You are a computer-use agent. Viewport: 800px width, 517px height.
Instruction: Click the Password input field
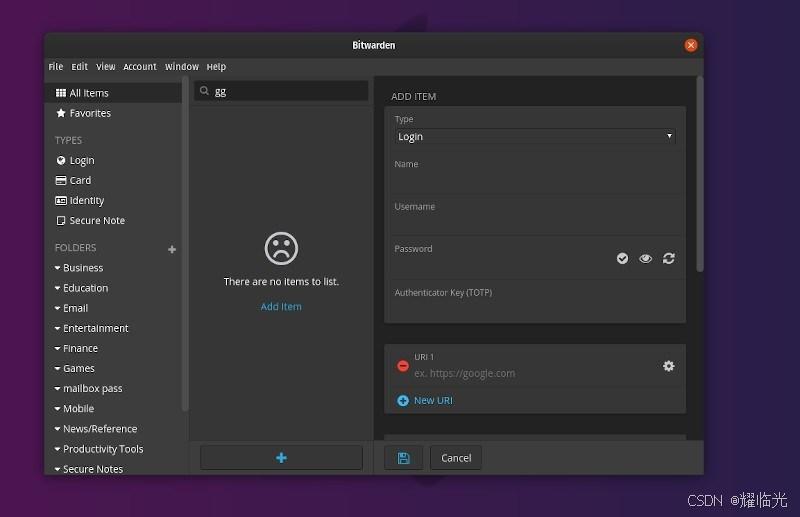point(501,265)
